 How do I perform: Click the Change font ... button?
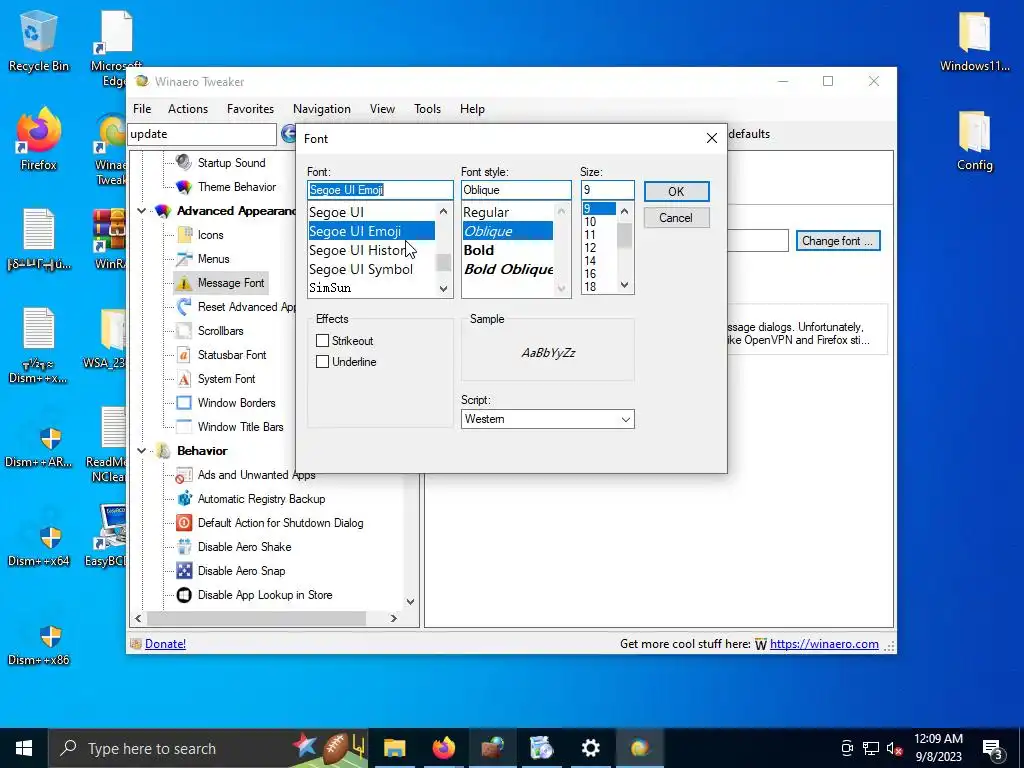click(x=838, y=241)
